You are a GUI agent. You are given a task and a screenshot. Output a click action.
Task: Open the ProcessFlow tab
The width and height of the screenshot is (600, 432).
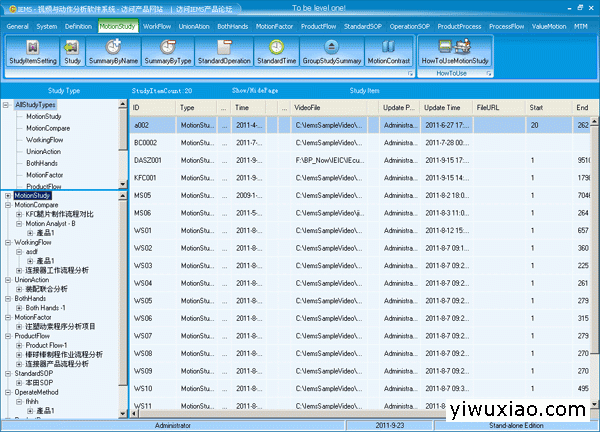(x=506, y=26)
